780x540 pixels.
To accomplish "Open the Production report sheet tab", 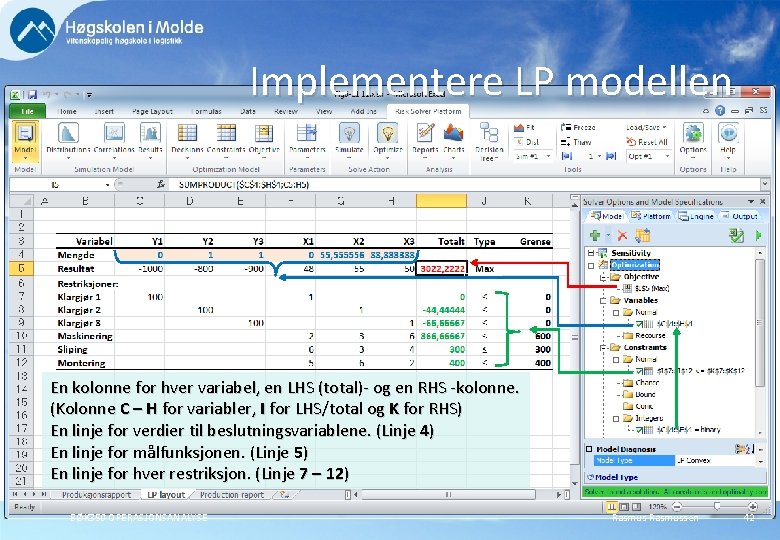I will tap(232, 495).
